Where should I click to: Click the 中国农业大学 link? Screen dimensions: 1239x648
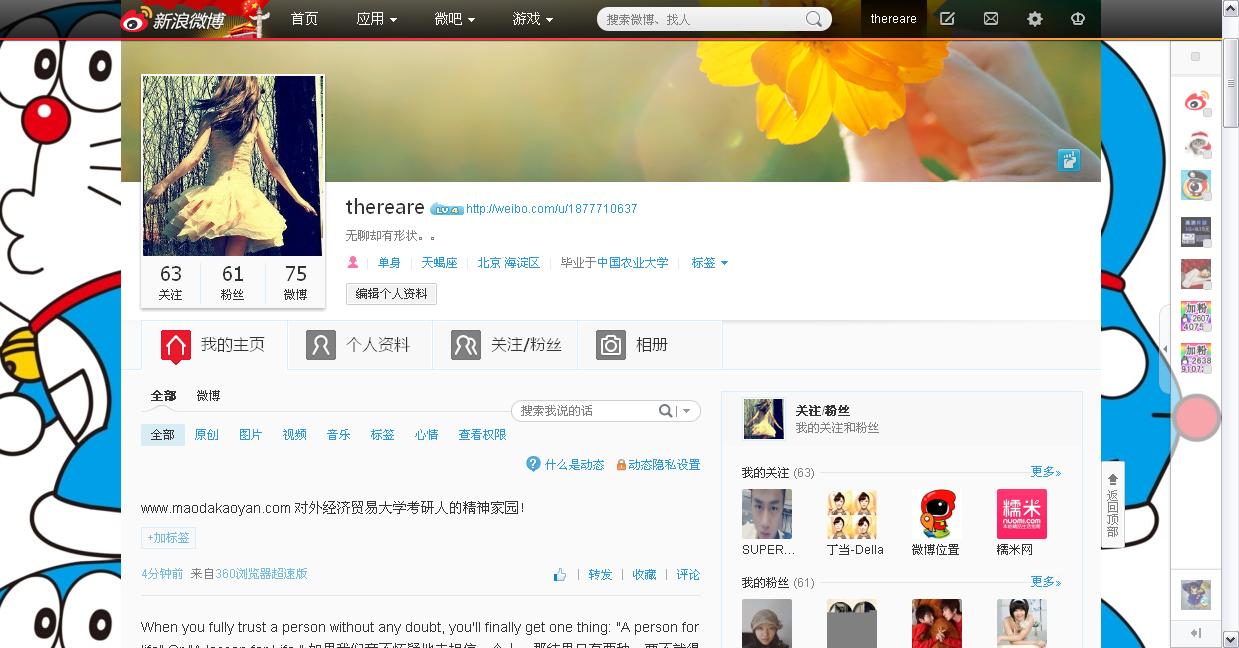[x=633, y=263]
